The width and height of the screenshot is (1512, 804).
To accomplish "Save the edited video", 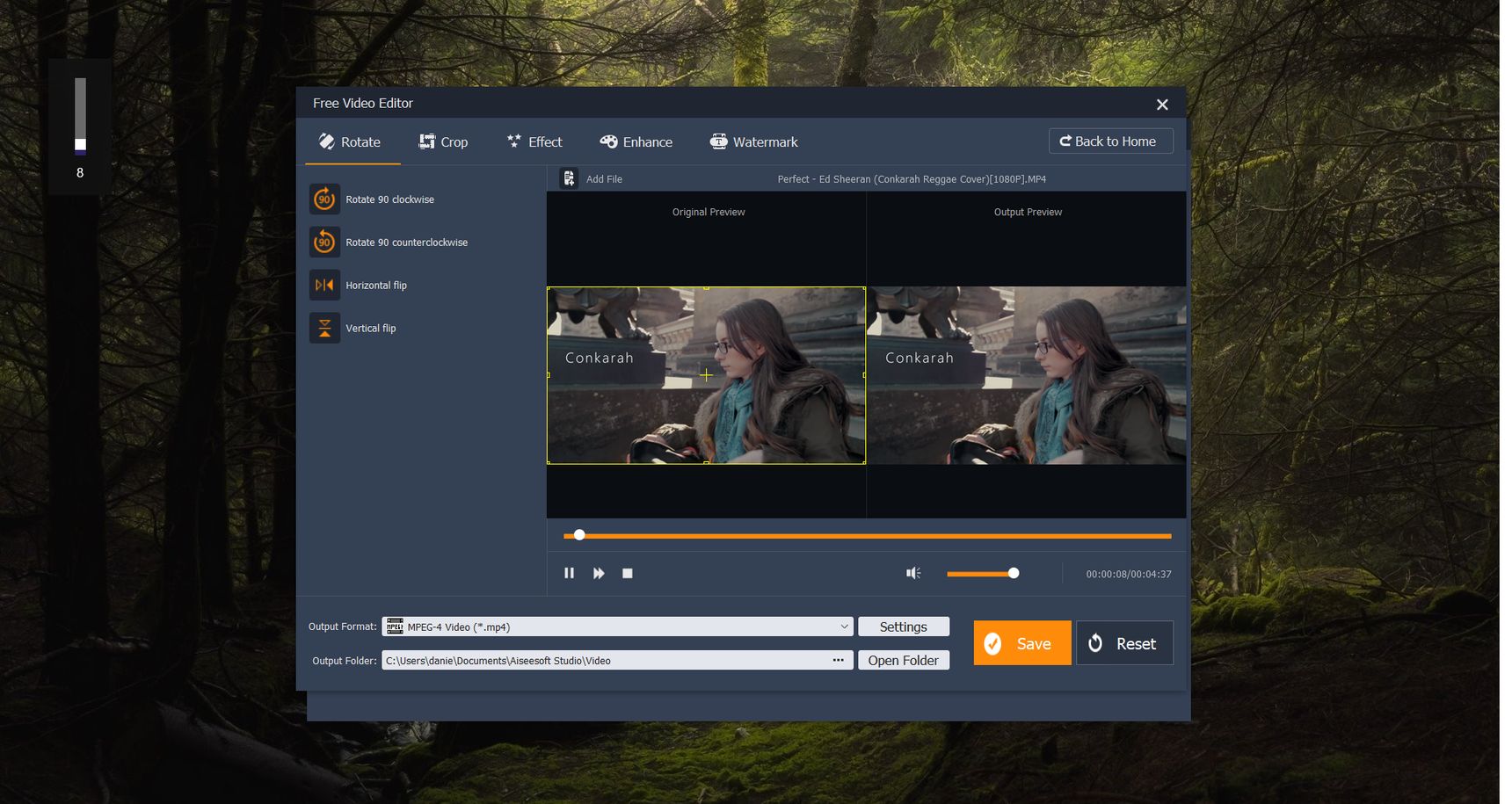I will 1022,643.
